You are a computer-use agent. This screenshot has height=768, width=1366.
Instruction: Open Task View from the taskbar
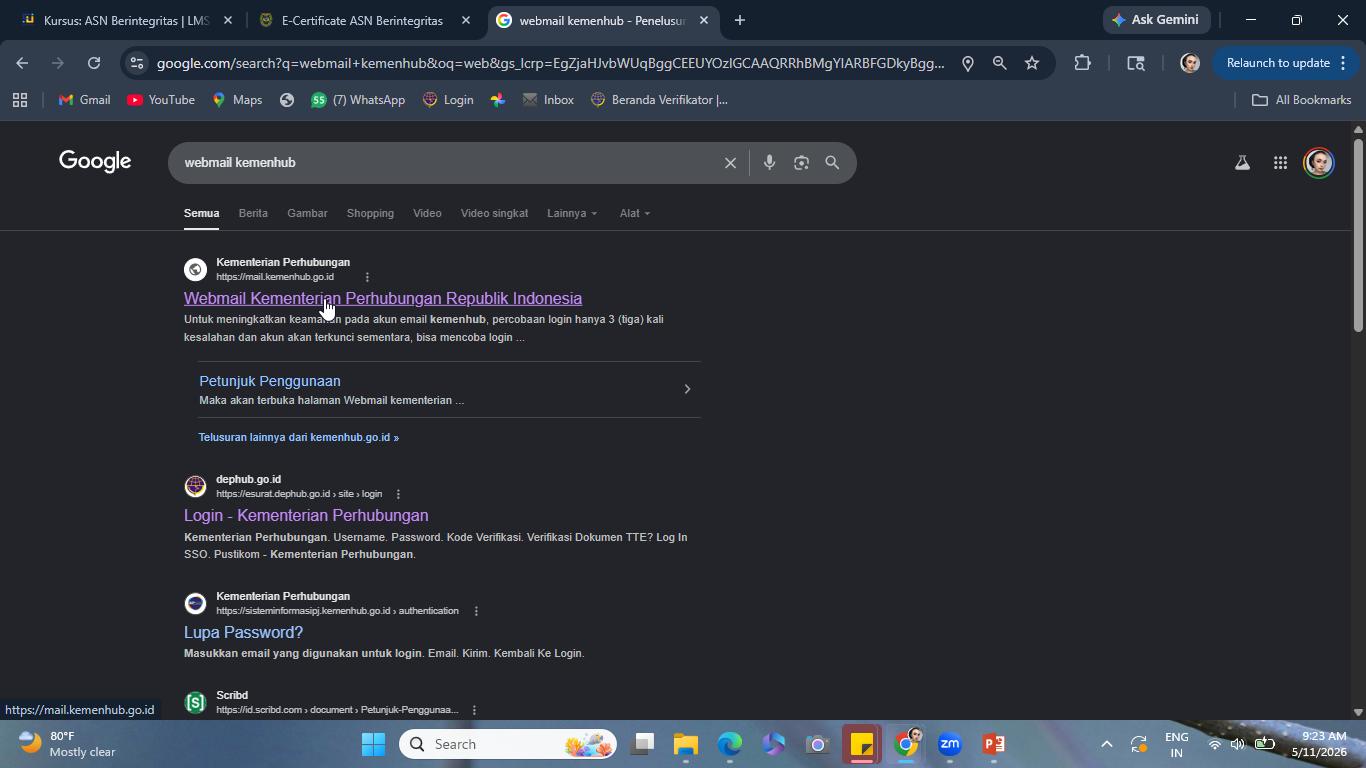point(642,744)
